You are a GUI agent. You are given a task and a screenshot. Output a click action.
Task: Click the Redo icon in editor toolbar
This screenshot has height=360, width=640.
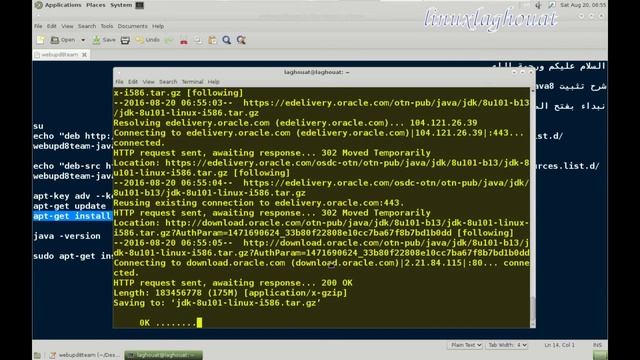tap(168, 40)
